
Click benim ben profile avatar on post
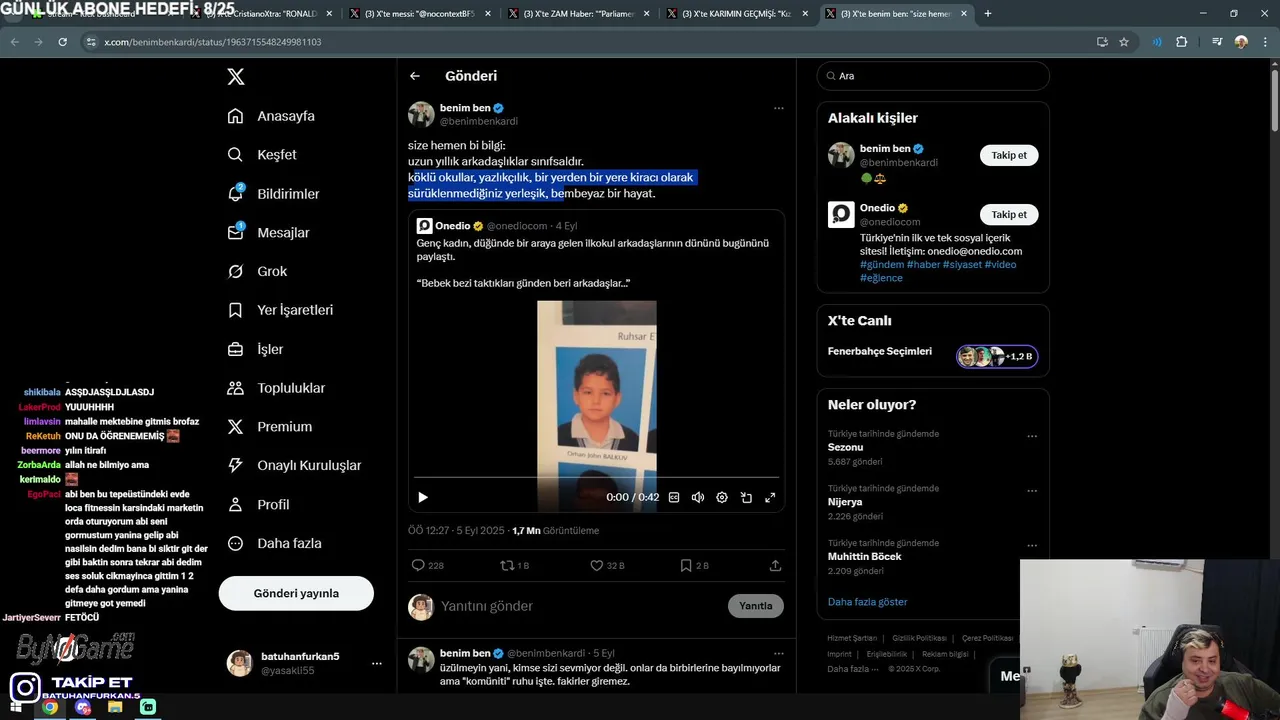pyautogui.click(x=421, y=114)
